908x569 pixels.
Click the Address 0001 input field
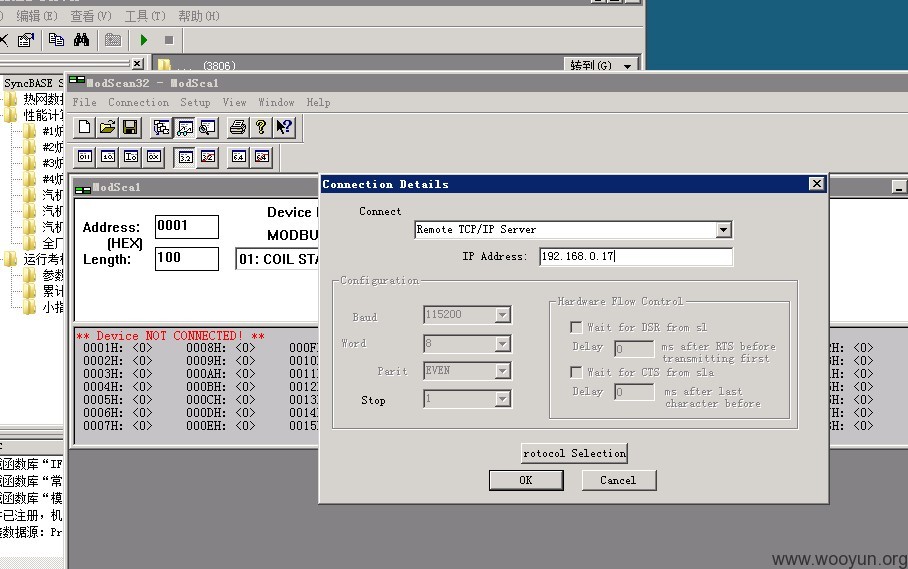(186, 226)
